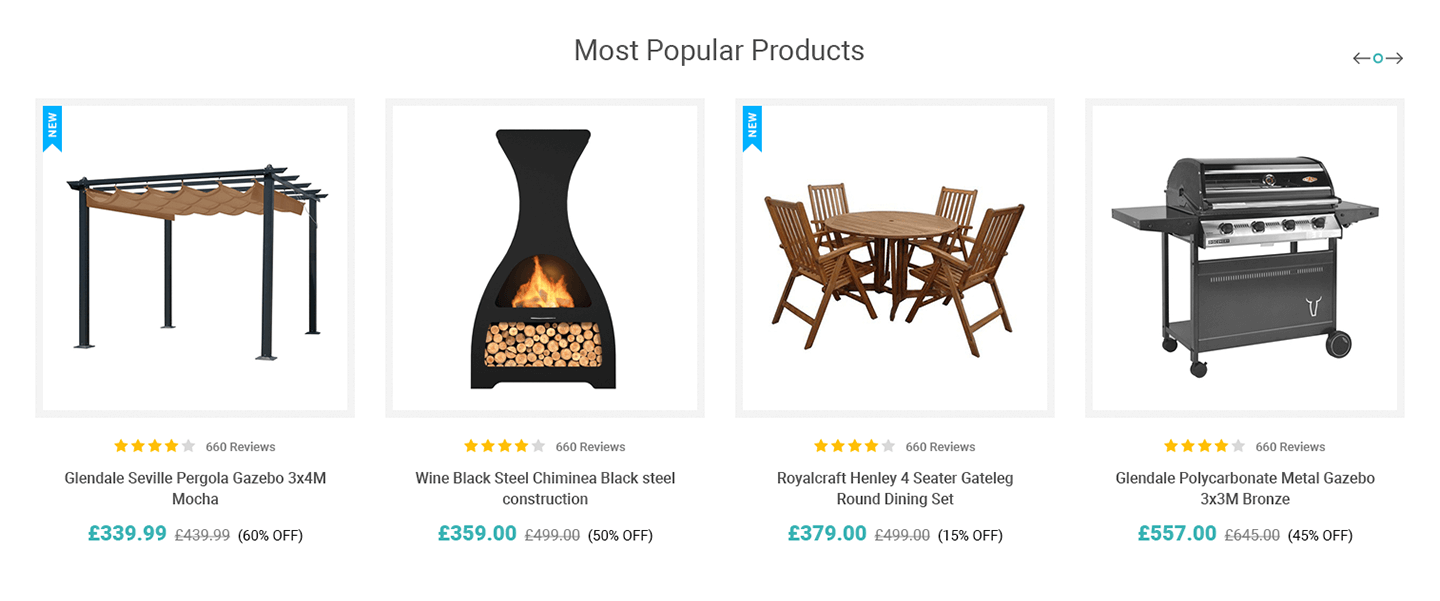
Task: Click the £557.00 price on Metal Gazebo
Action: coord(1177,533)
